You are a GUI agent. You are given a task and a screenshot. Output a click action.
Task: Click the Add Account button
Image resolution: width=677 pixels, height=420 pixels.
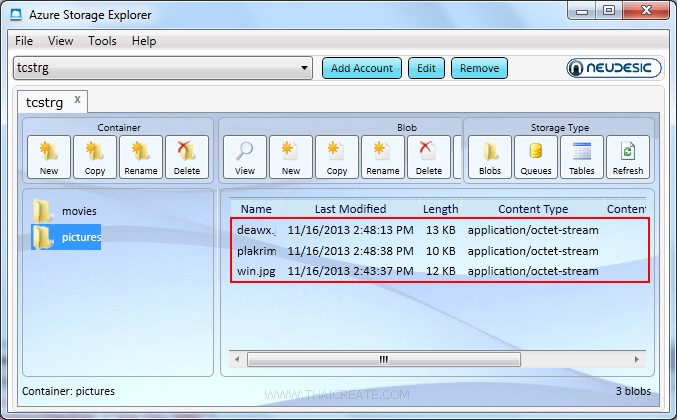(362, 68)
